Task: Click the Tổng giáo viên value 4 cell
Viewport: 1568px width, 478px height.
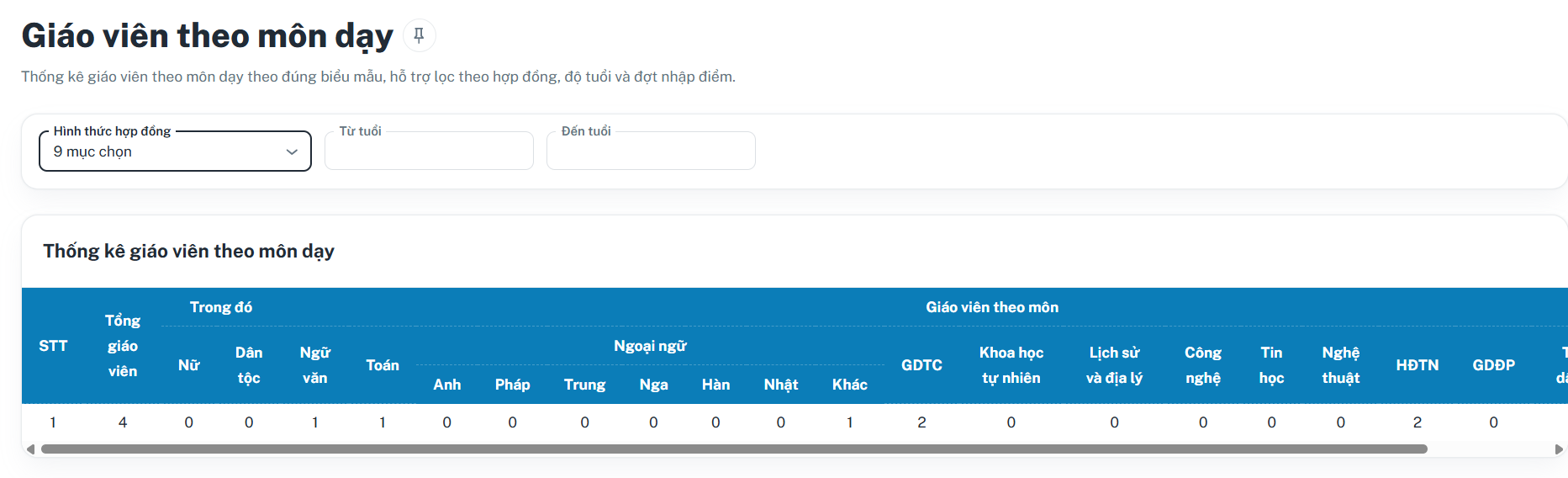Action: 123,422
